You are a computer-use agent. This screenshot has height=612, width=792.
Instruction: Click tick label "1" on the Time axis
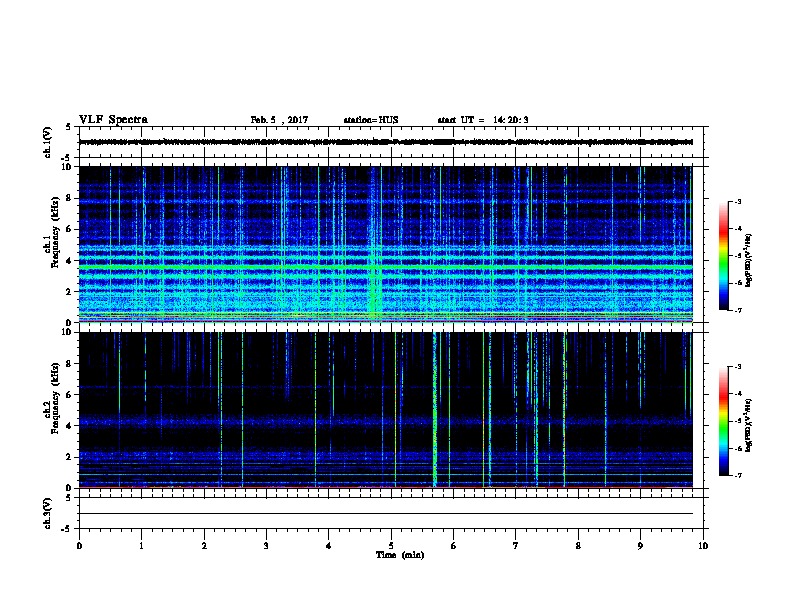[x=141, y=546]
